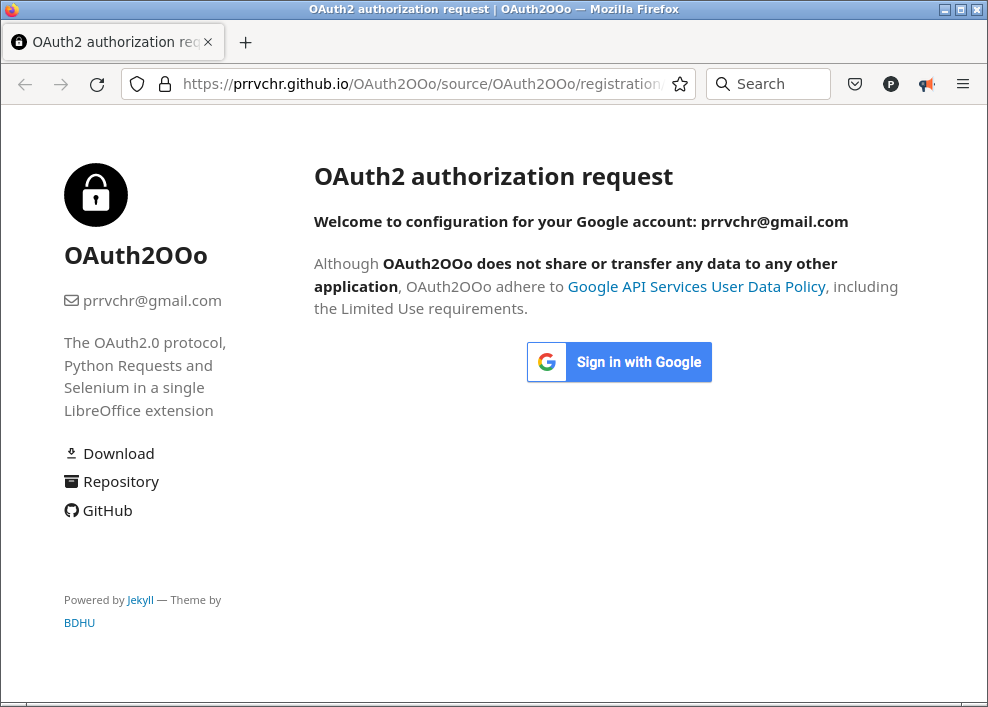Click the envelope icon beside email
This screenshot has width=988, height=707.
pyautogui.click(x=72, y=301)
